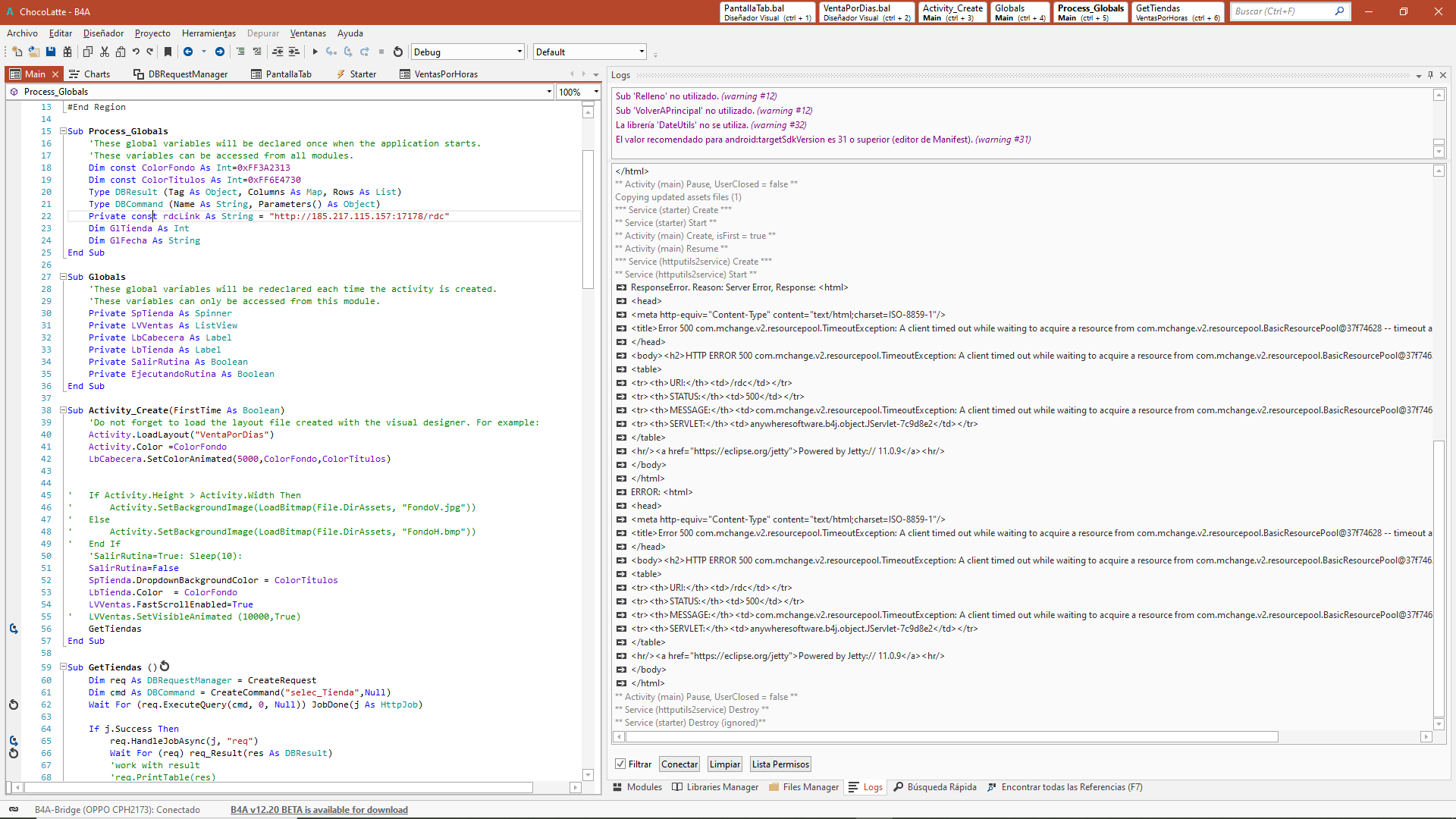Click the Cut scissors toolbar icon

pos(105,52)
